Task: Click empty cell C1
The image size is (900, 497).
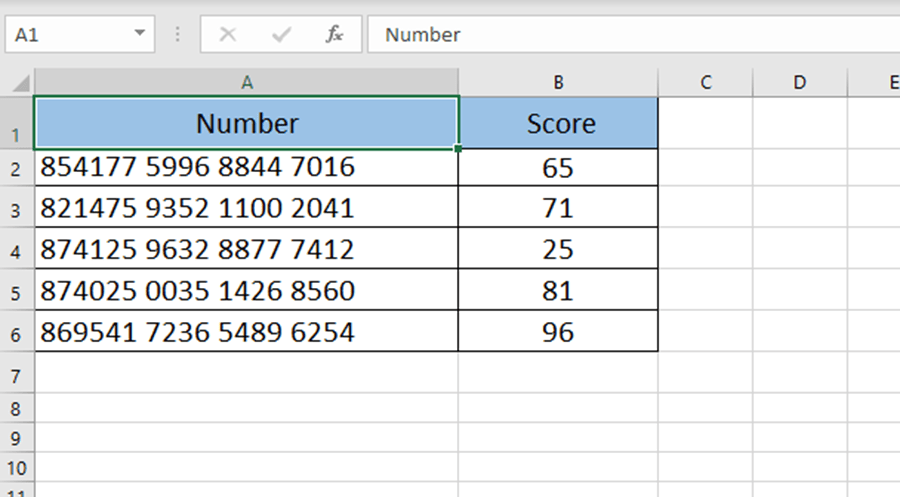Action: pyautogui.click(x=705, y=123)
